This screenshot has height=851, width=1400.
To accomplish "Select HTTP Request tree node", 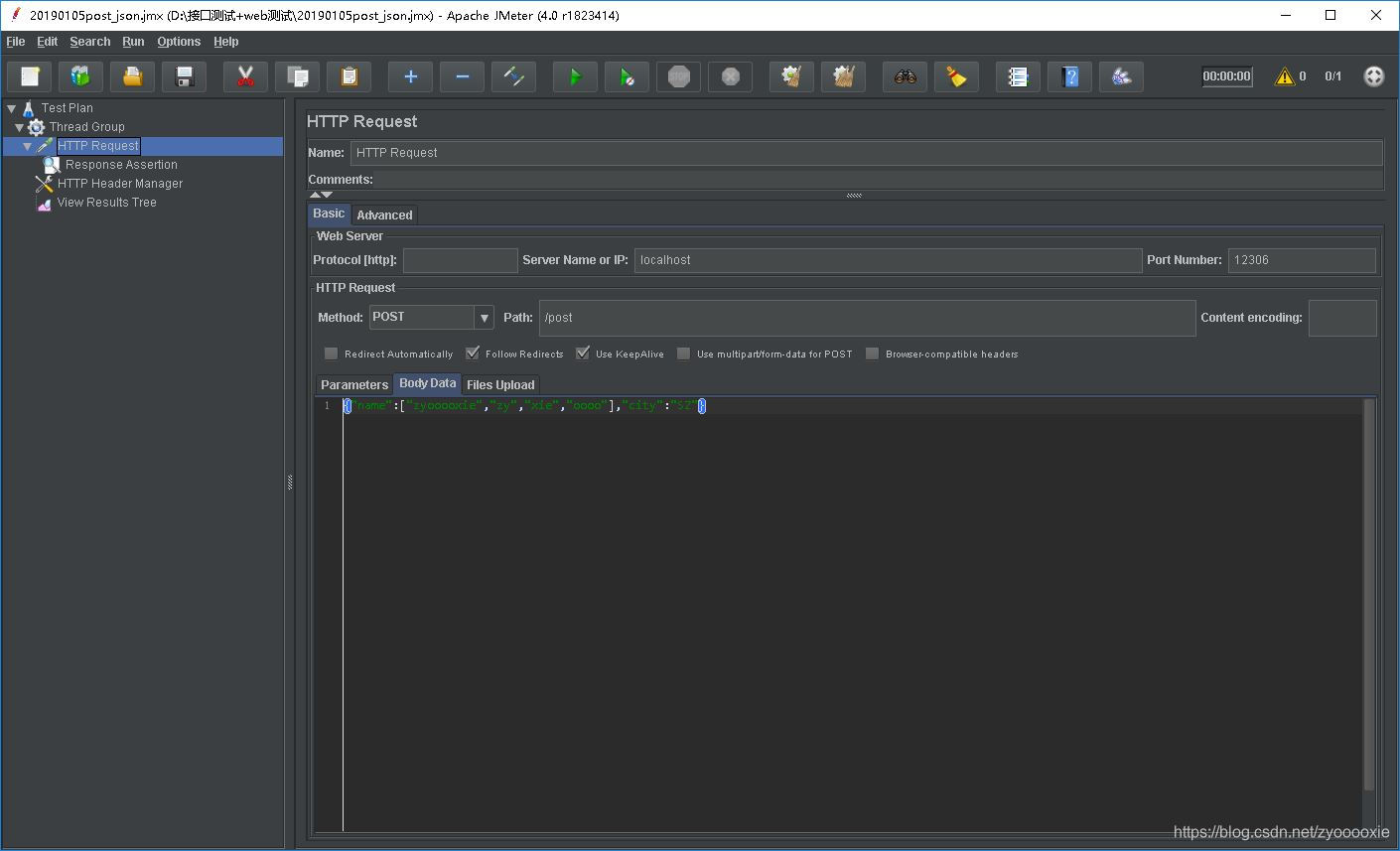I will click(98, 146).
